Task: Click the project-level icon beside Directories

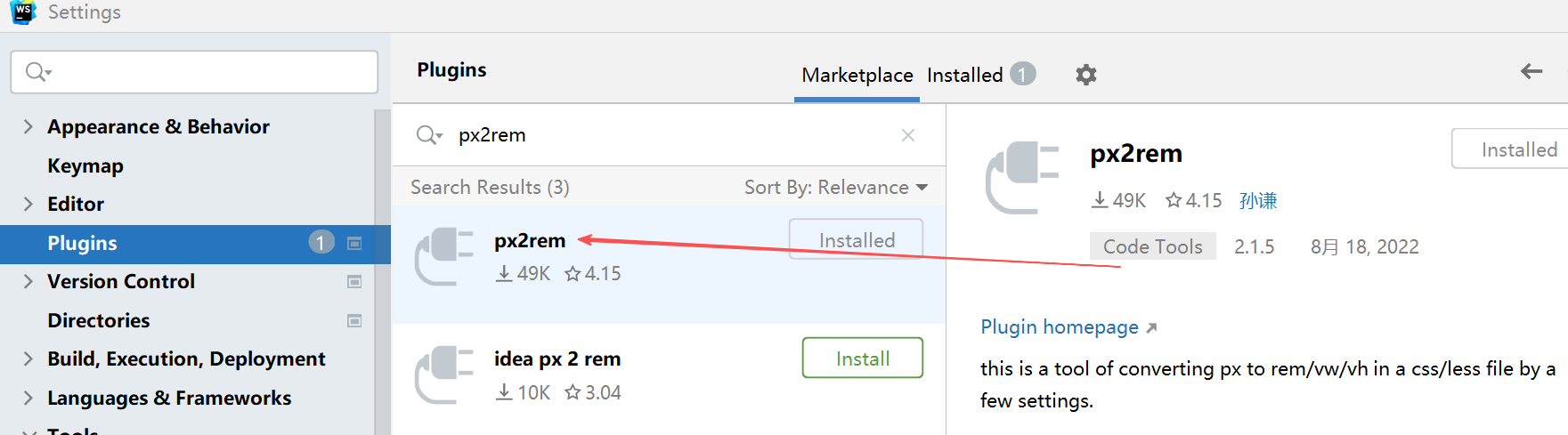Action: point(354,320)
